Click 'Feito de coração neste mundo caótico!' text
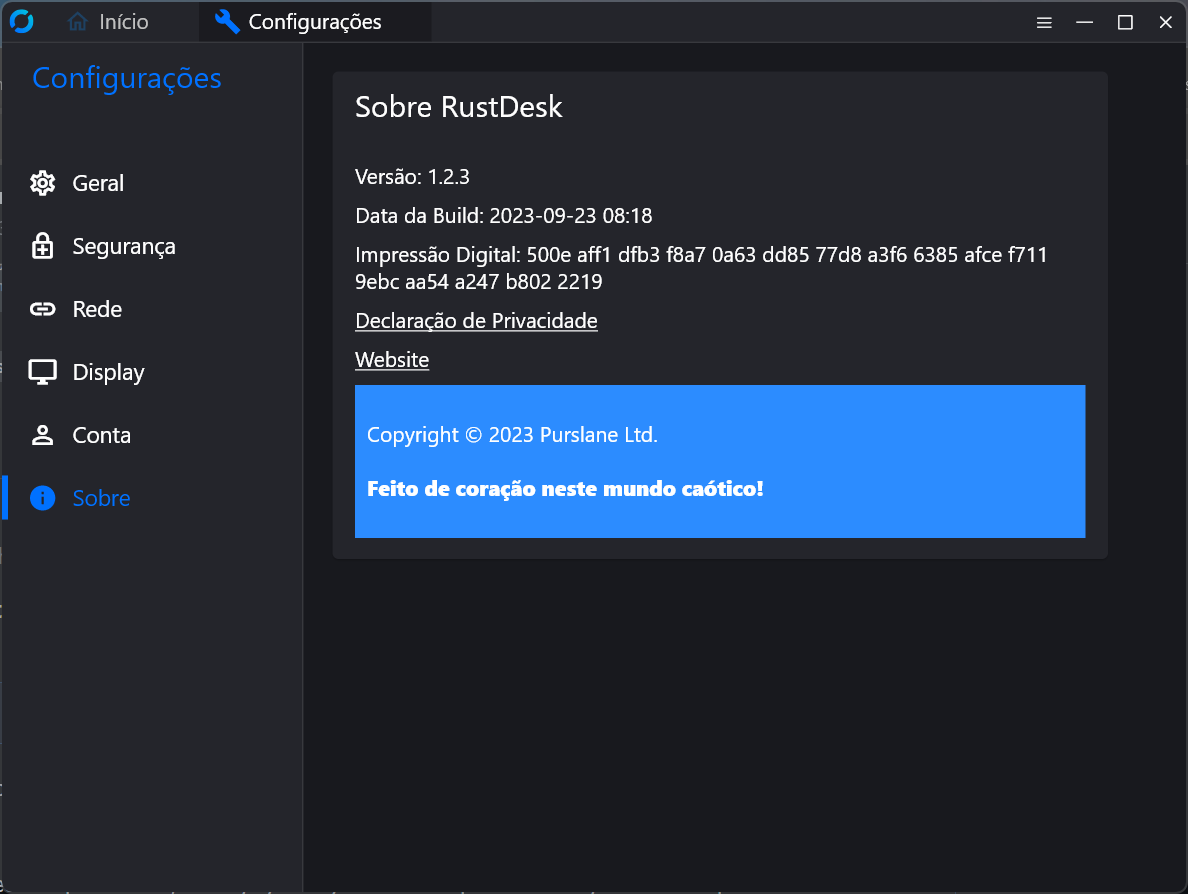This screenshot has width=1188, height=894. coord(564,489)
